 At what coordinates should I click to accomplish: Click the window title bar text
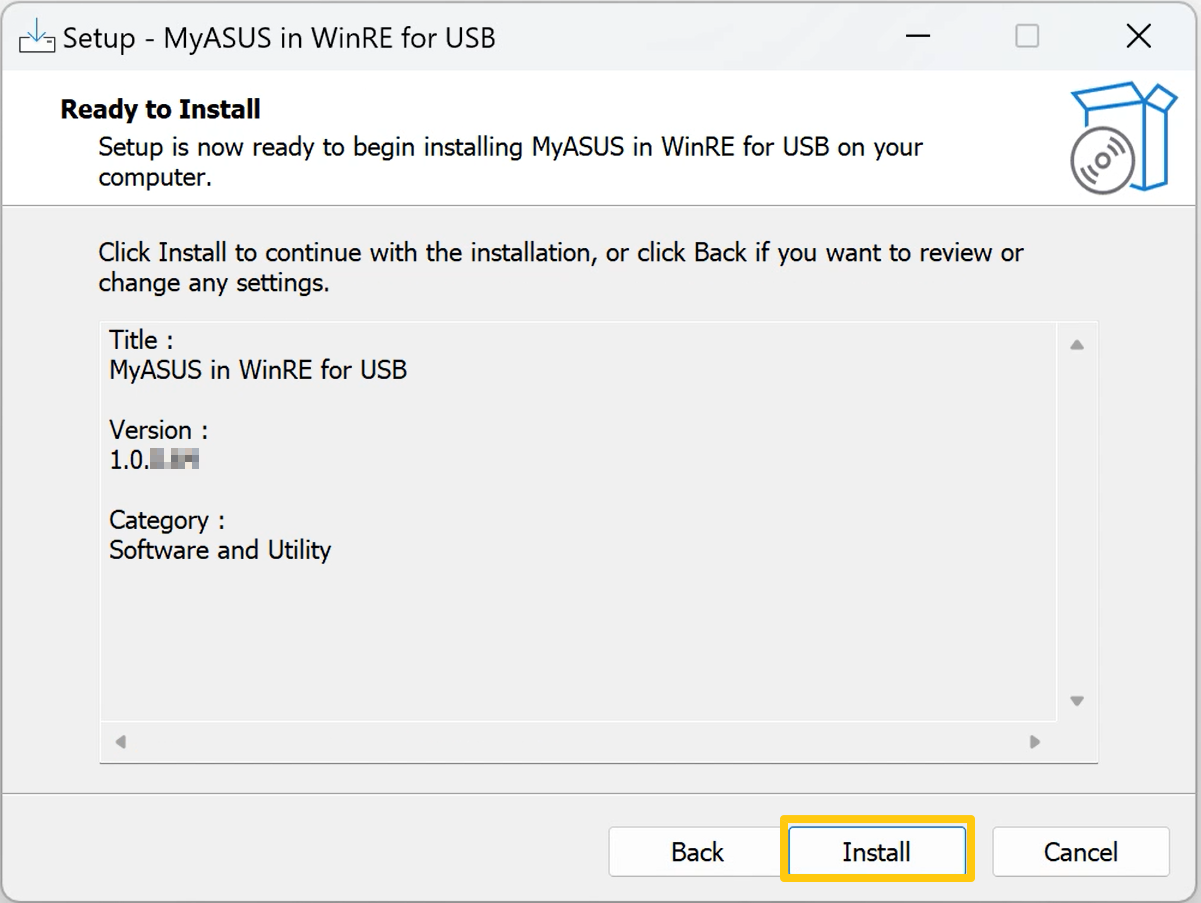coord(279,38)
